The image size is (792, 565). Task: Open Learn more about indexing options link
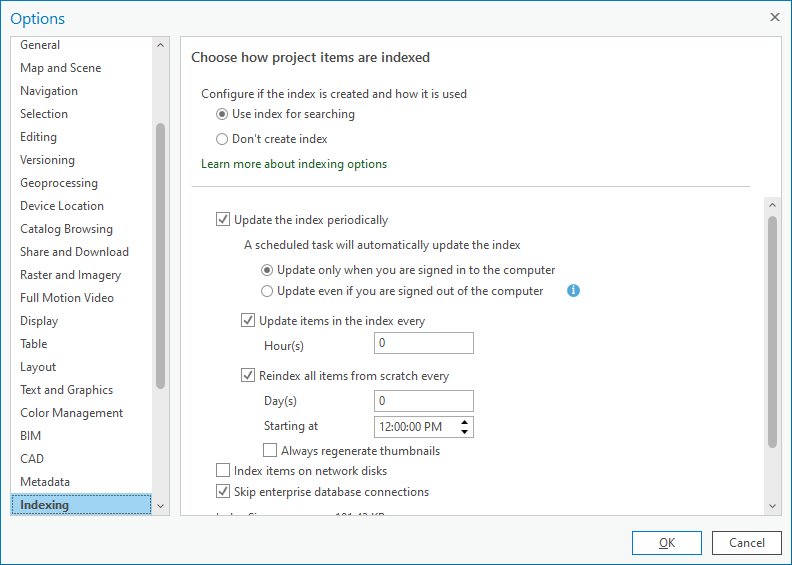click(x=294, y=164)
